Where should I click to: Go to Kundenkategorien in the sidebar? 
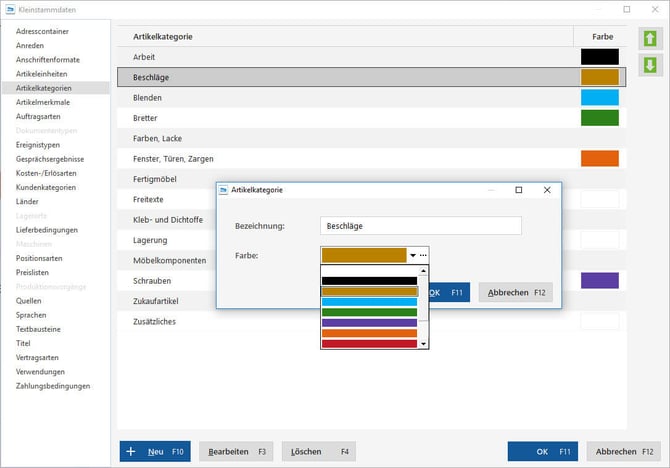pyautogui.click(x=46, y=187)
